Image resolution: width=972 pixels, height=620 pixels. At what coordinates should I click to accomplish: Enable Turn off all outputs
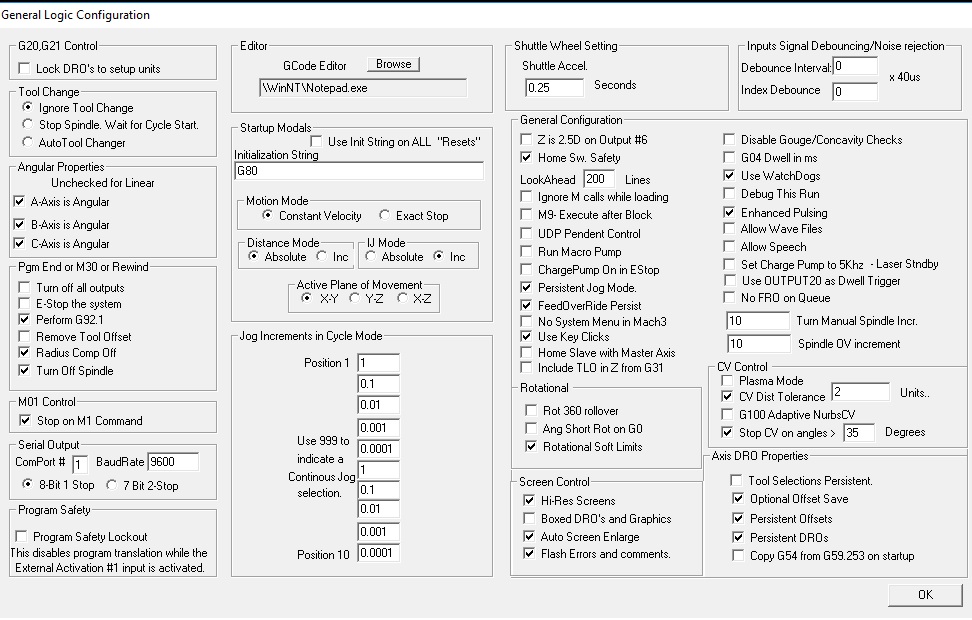click(x=24, y=287)
